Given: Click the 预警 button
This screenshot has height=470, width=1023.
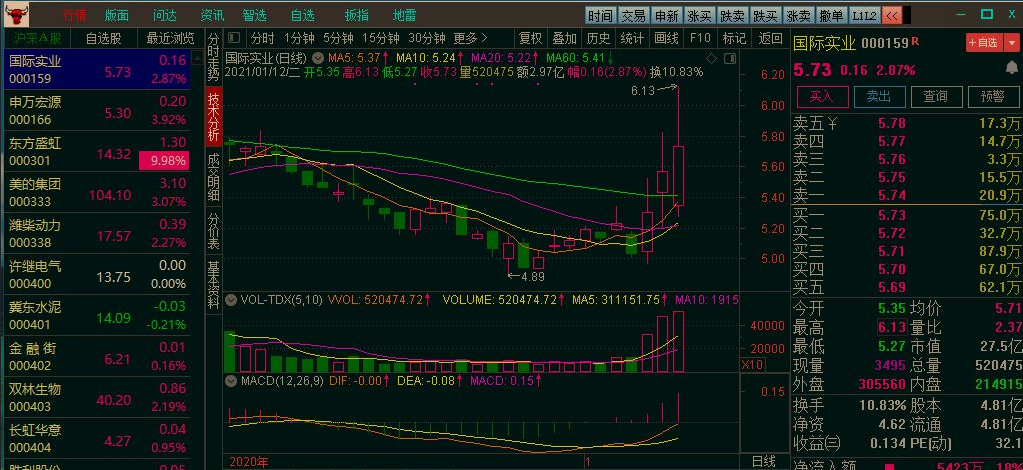Looking at the screenshot, I should point(992,97).
